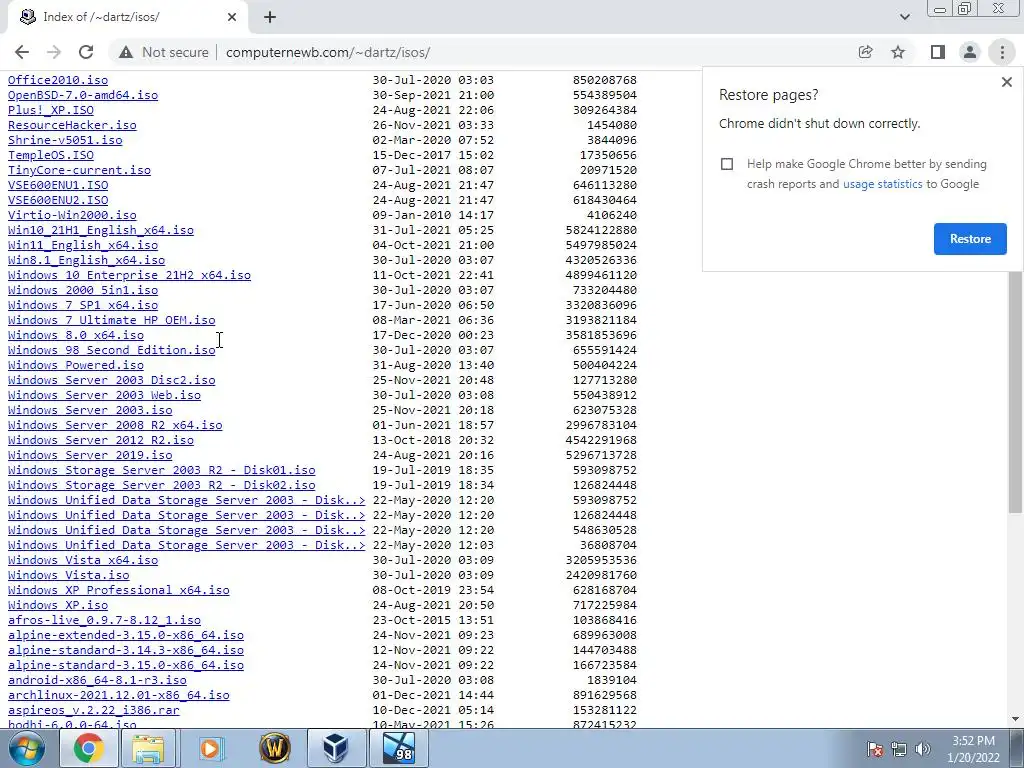Click the share page icon in address bar
Image resolution: width=1024 pixels, height=768 pixels.
pyautogui.click(x=865, y=52)
